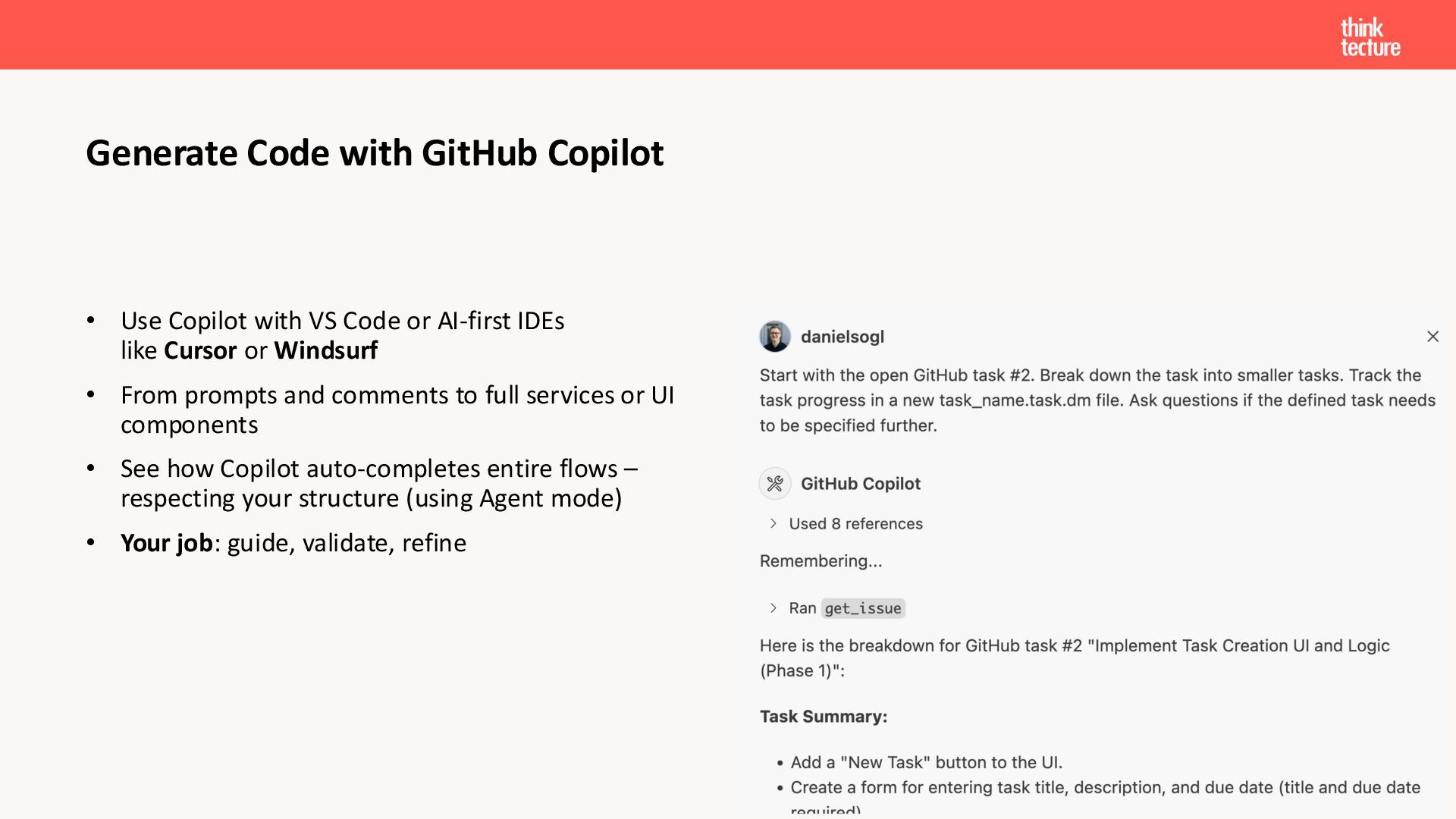Click the danielsogl username
The image size is (1456, 819).
click(842, 337)
